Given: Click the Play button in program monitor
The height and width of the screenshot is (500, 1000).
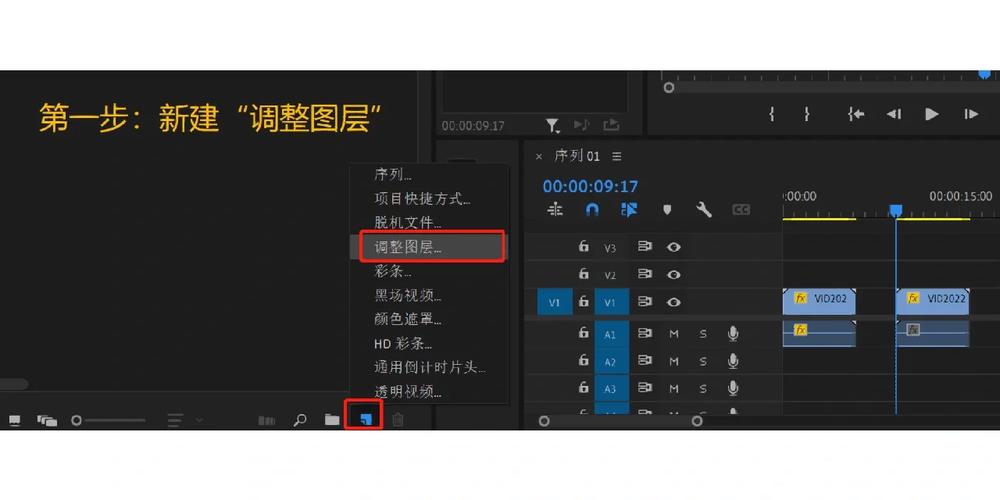Looking at the screenshot, I should 932,114.
